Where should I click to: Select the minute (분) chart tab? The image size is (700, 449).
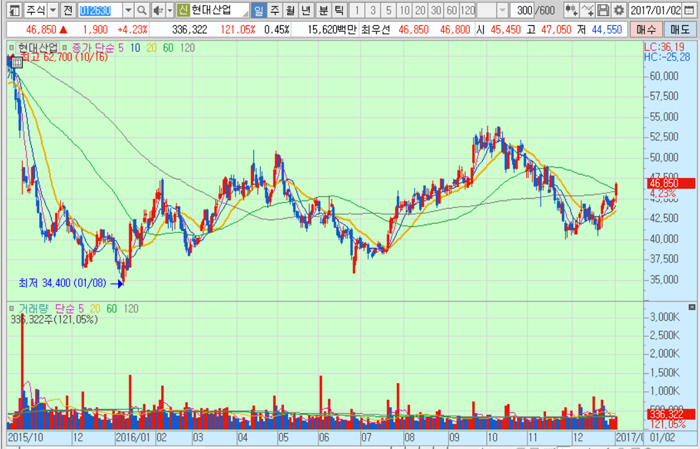pos(324,10)
